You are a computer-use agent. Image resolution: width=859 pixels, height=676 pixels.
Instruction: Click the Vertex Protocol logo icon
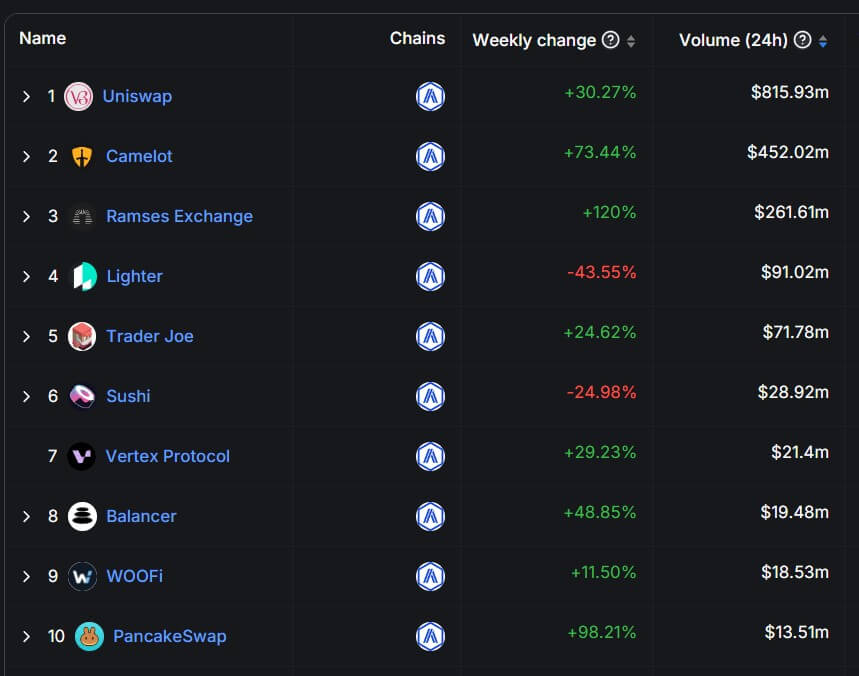81,456
